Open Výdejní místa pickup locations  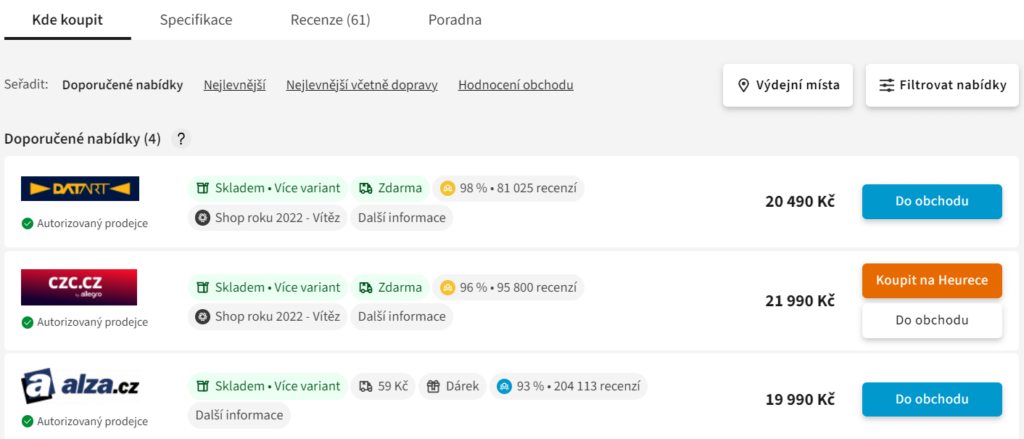788,85
